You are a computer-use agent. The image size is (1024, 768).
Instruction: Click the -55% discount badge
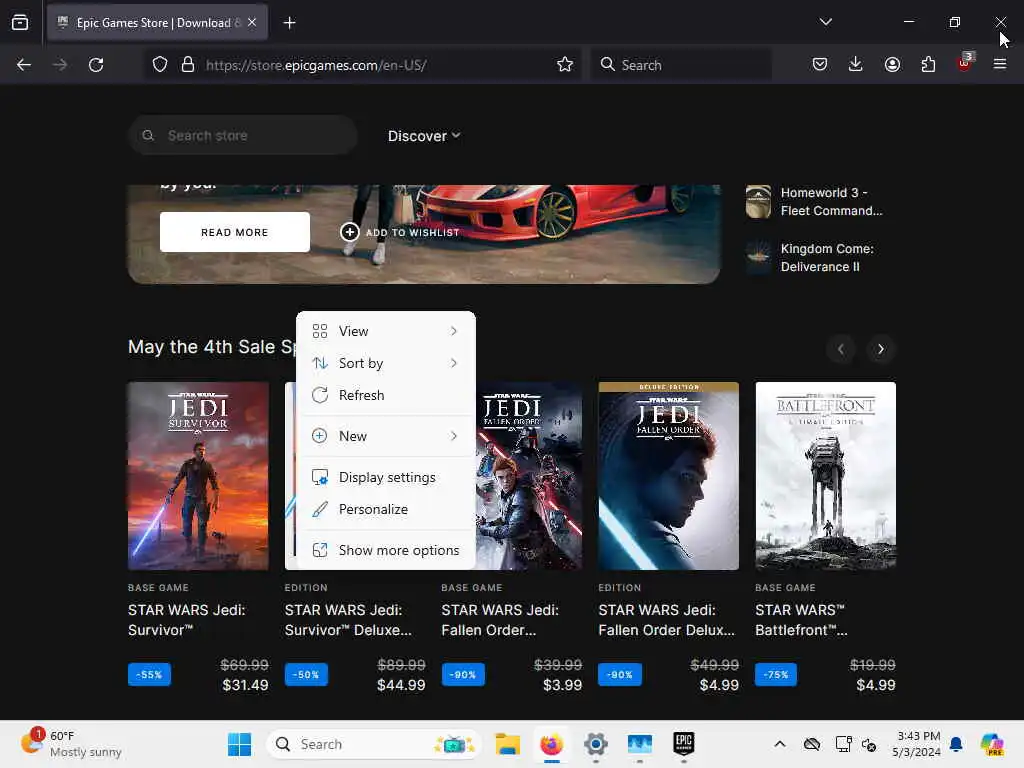(150, 675)
